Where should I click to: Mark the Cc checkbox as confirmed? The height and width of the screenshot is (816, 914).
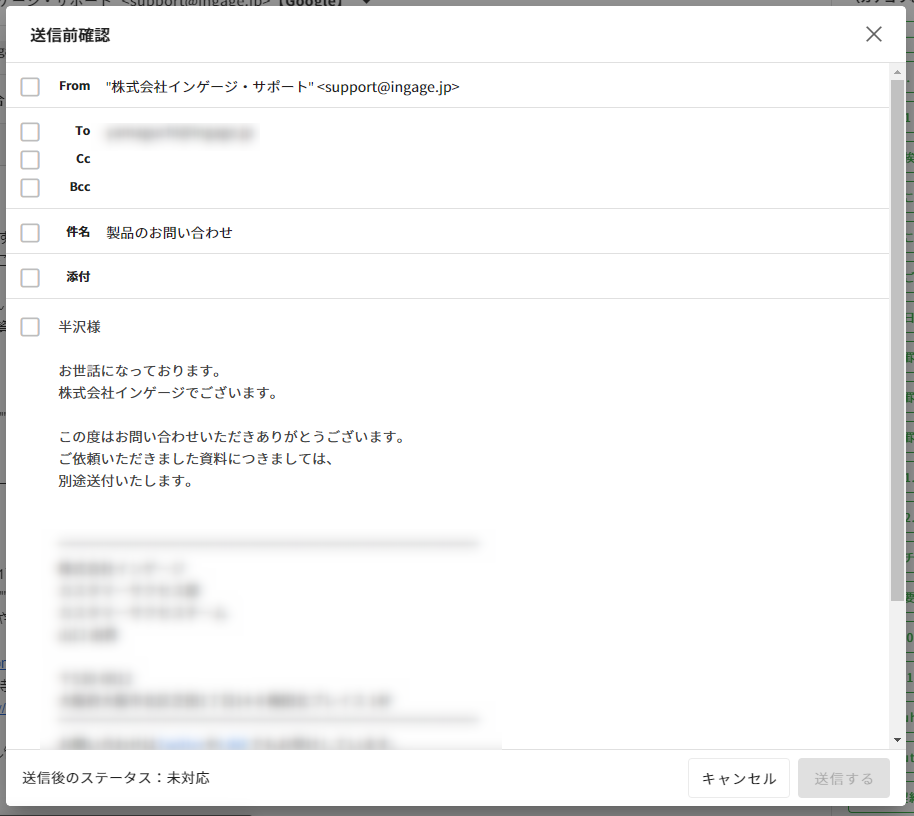(30, 160)
